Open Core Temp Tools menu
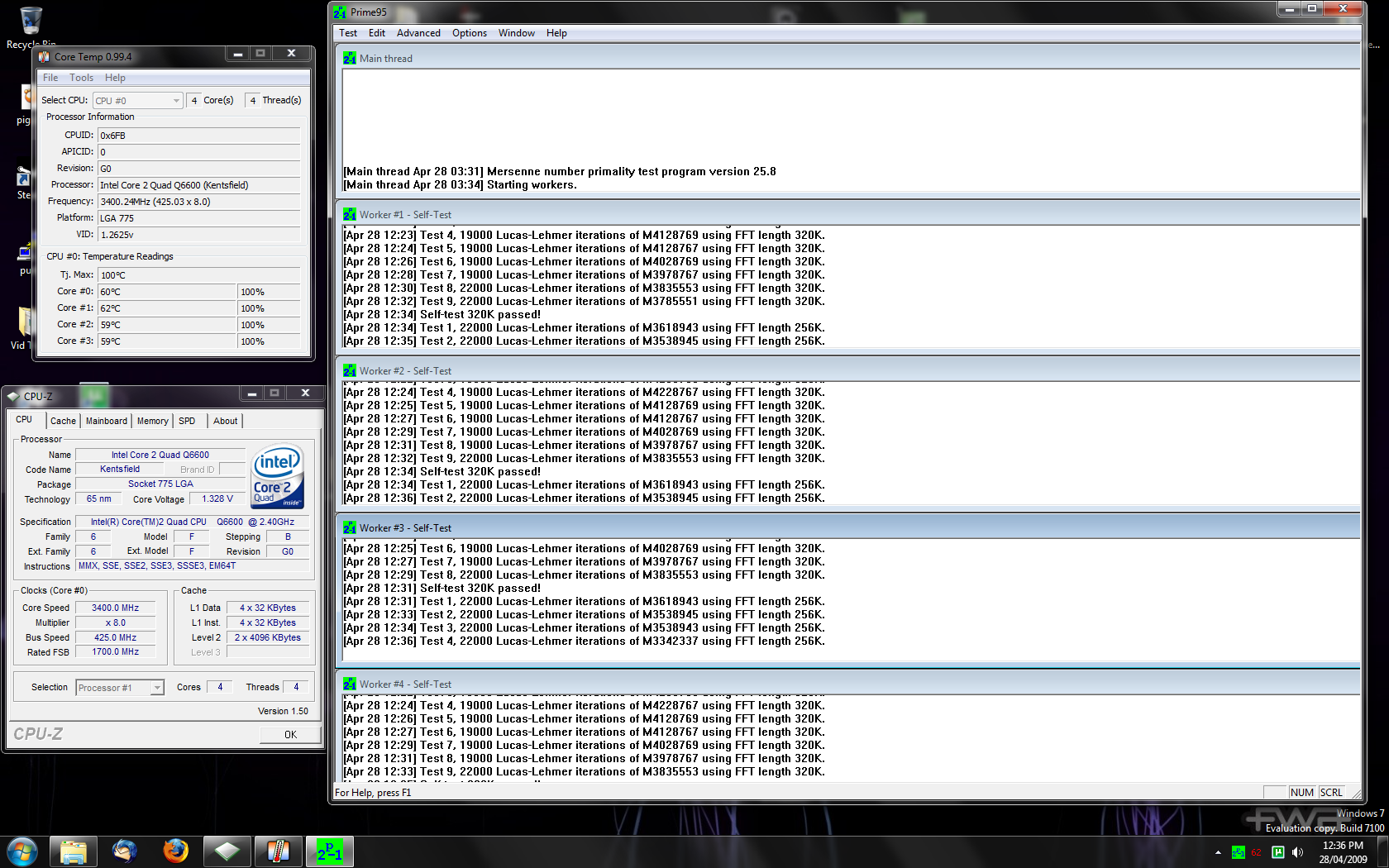This screenshot has width=1389, height=868. [81, 78]
